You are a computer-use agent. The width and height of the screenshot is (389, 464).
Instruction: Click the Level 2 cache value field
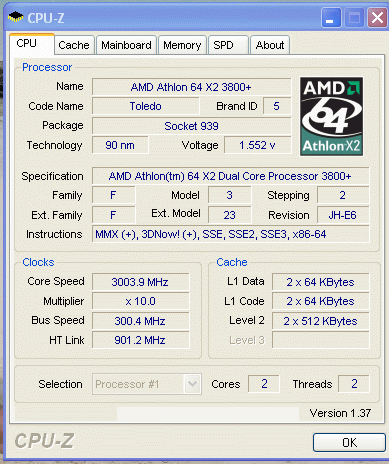[320, 321]
